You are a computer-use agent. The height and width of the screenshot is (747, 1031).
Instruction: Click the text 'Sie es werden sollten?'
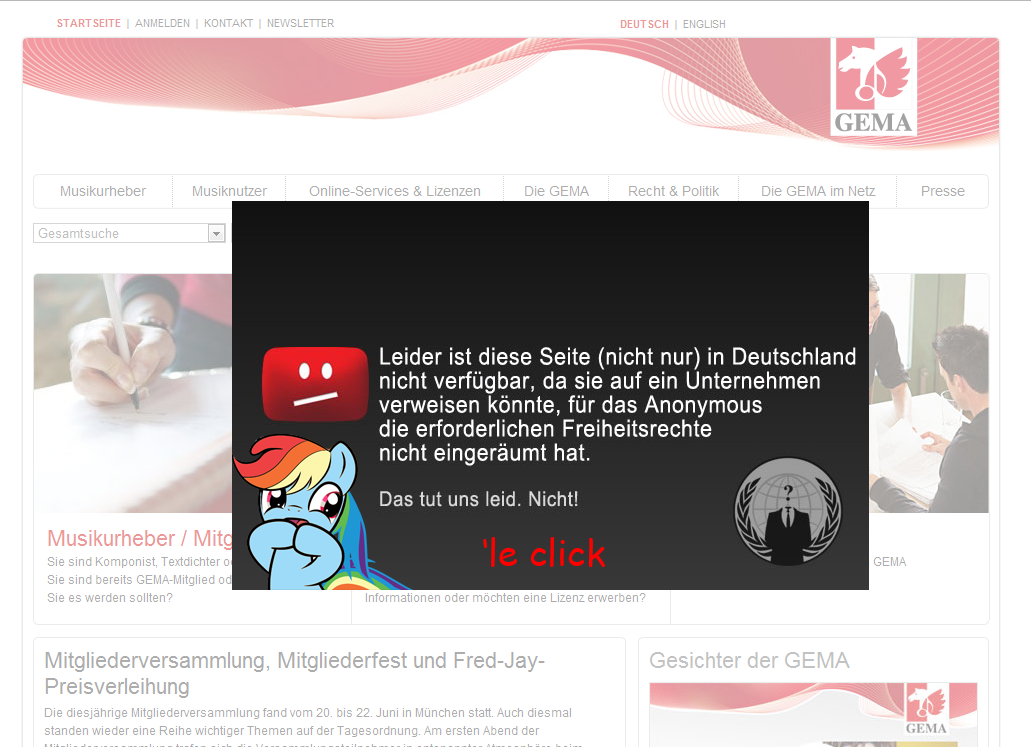click(110, 598)
